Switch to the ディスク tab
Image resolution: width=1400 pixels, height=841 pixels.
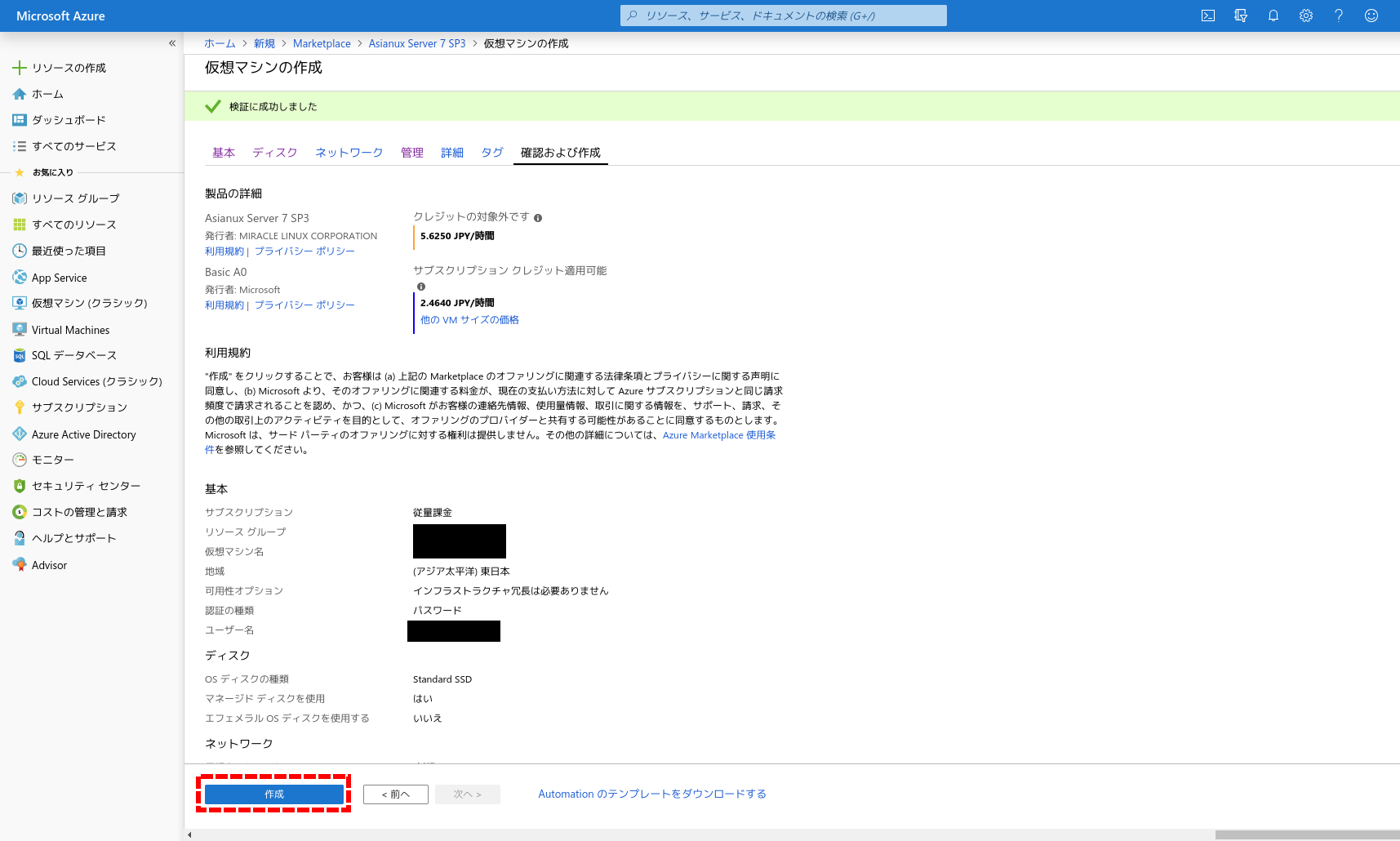pos(274,153)
